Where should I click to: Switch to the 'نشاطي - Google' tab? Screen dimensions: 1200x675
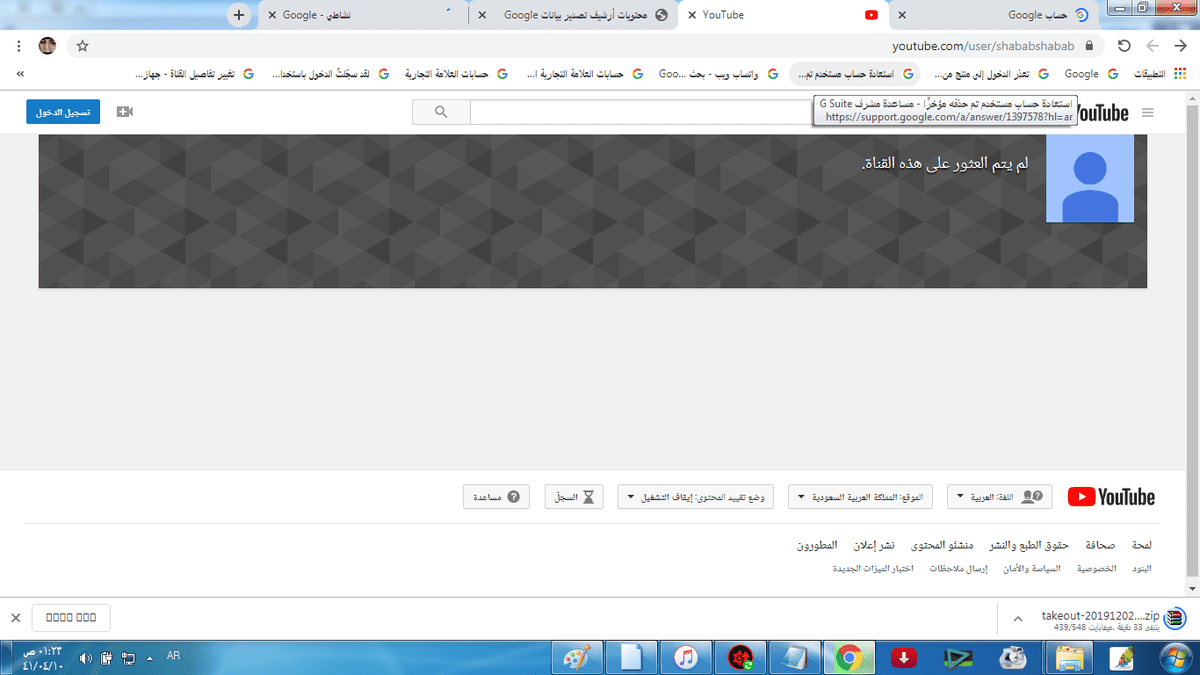tap(362, 15)
